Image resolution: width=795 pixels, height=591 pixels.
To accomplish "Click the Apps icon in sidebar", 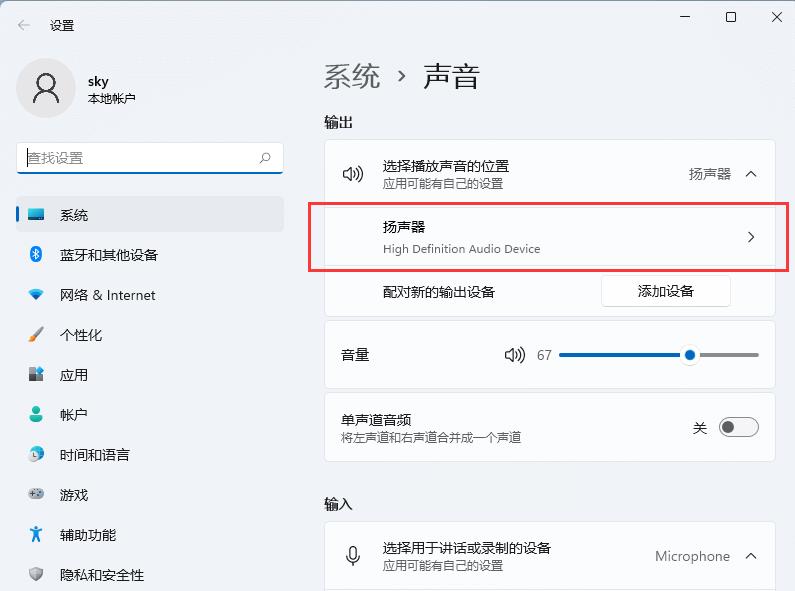I will point(37,375).
